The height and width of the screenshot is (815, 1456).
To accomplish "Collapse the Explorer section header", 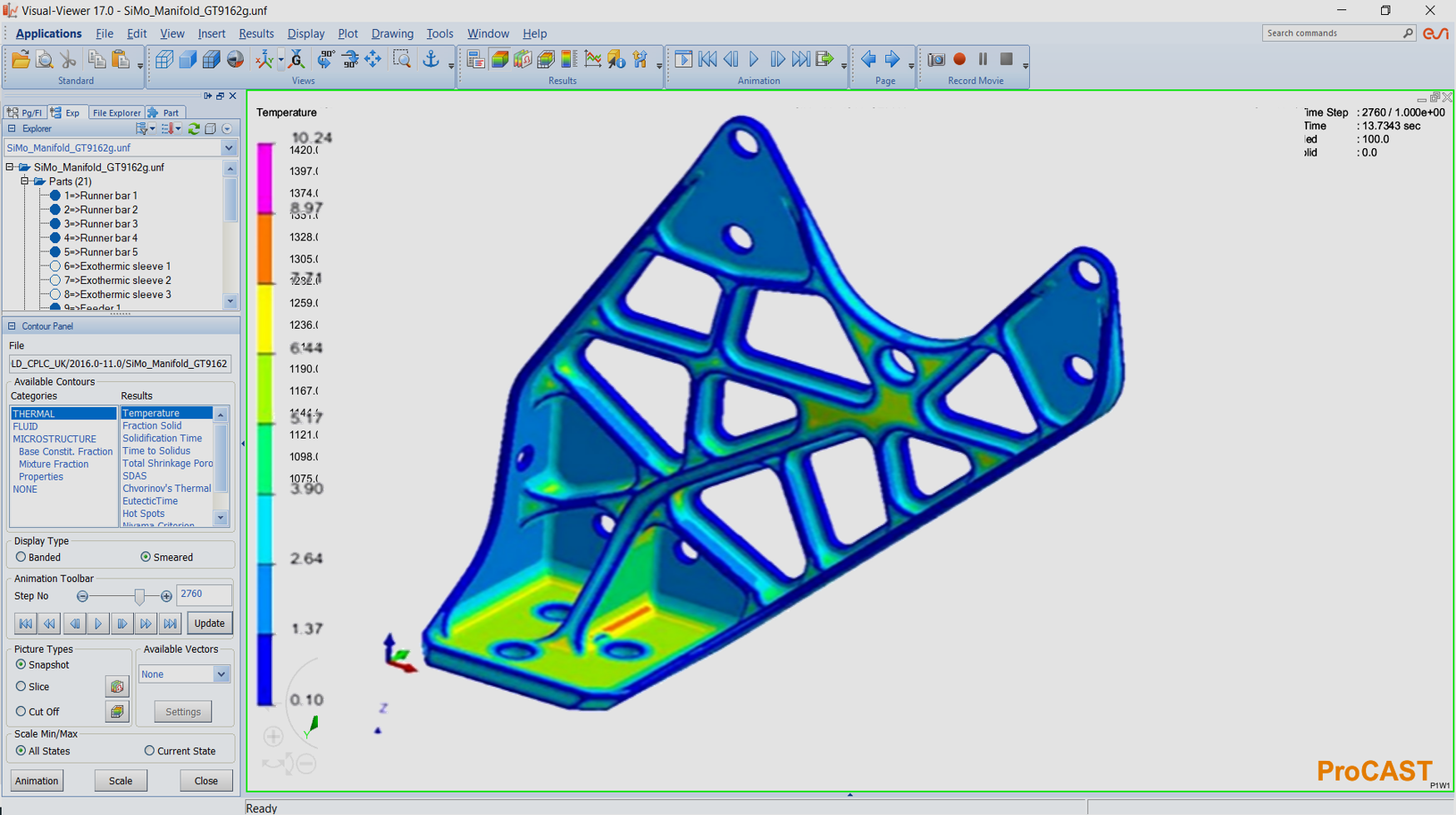I will 12,129.
